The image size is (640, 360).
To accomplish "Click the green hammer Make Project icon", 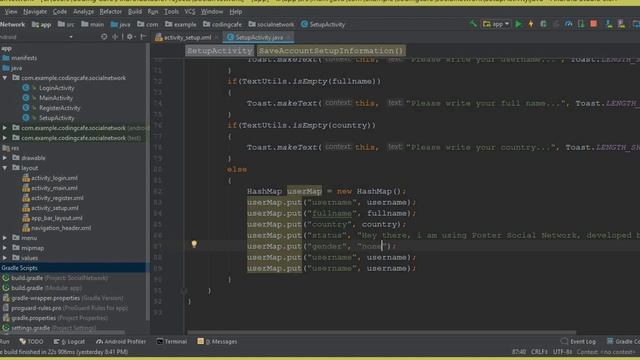I will (x=473, y=24).
